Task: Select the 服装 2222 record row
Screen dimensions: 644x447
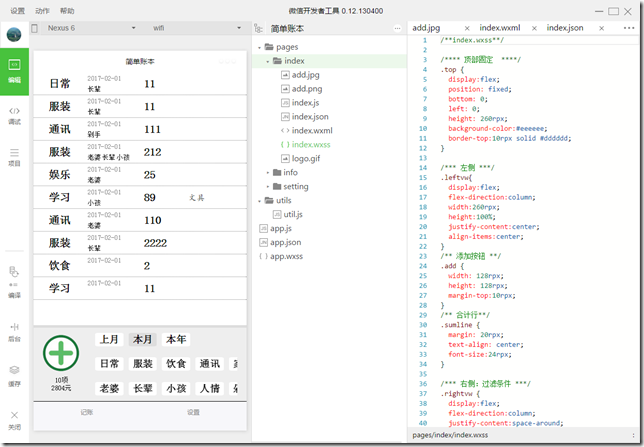Action: [x=140, y=243]
